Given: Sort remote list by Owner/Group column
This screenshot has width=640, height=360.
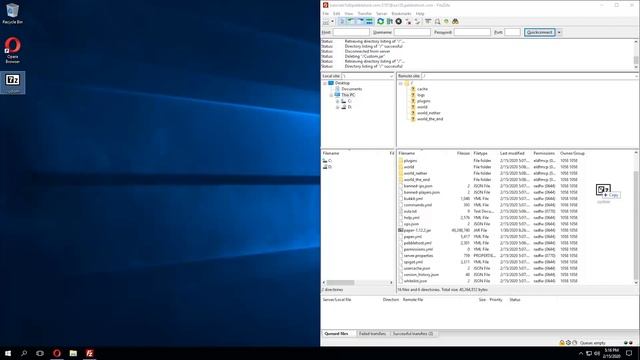Looking at the screenshot, I should 572,153.
